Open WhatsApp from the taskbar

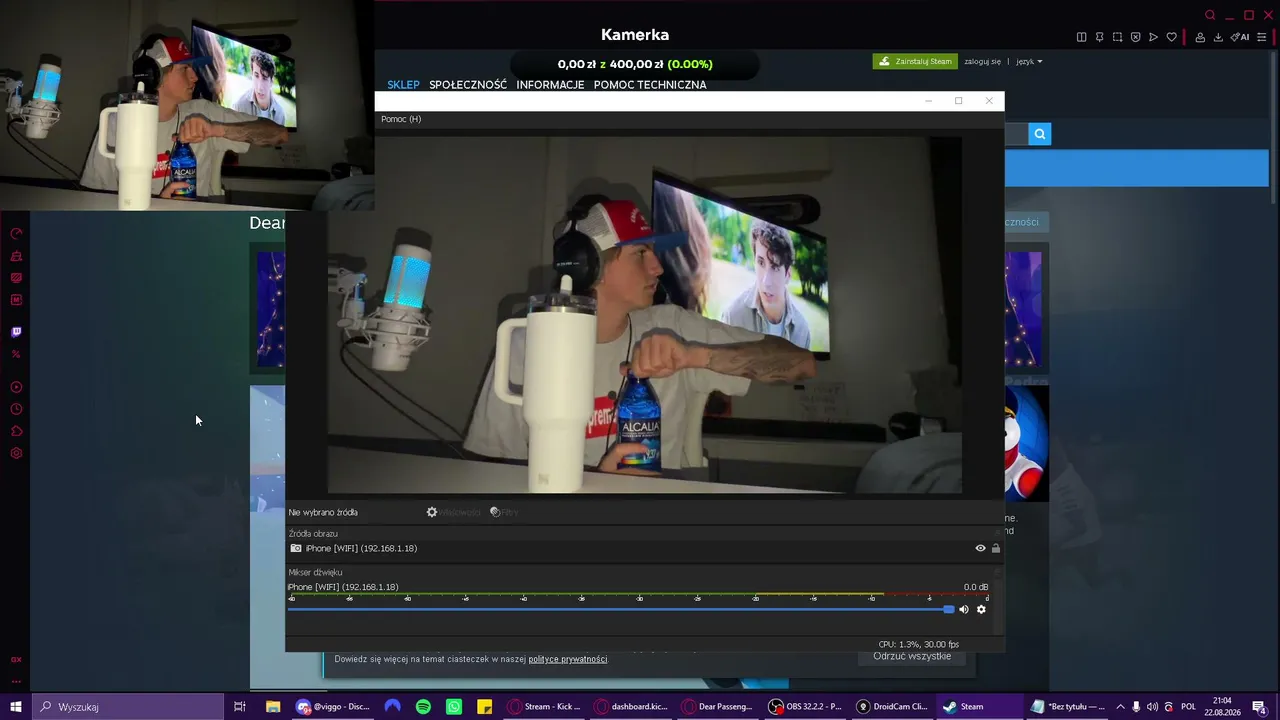(454, 707)
